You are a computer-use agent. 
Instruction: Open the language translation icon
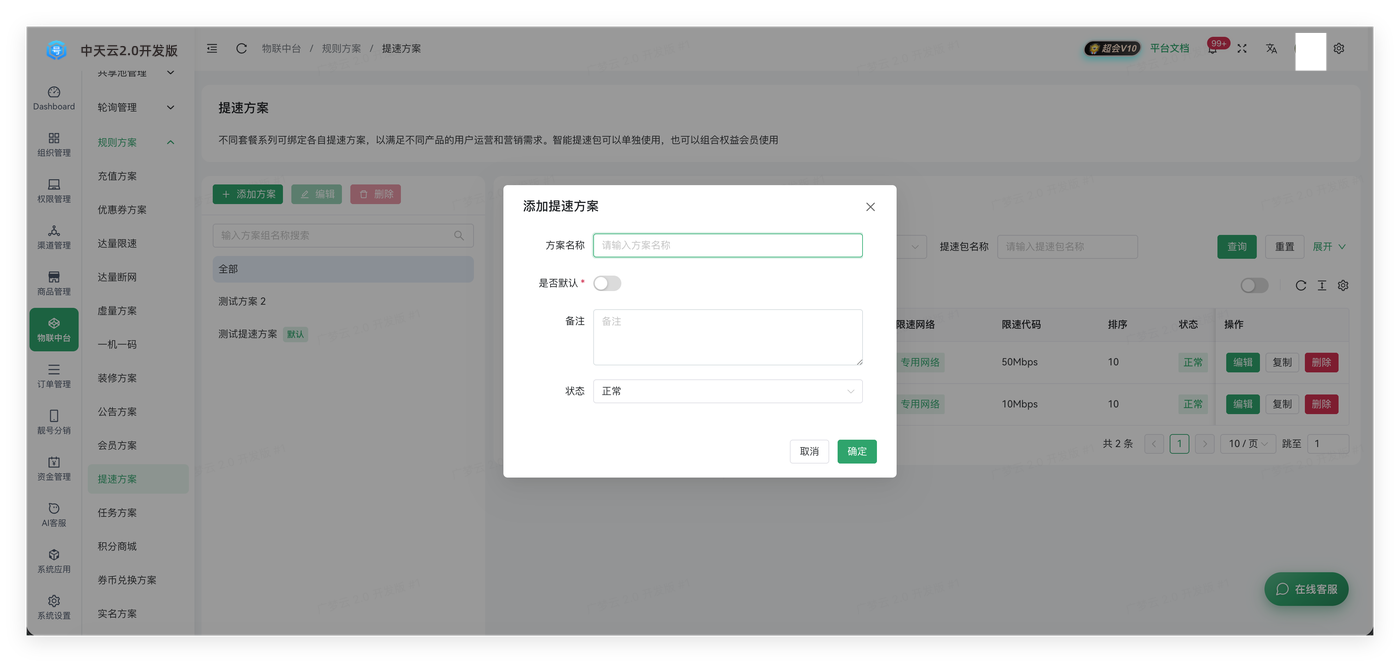(1271, 48)
